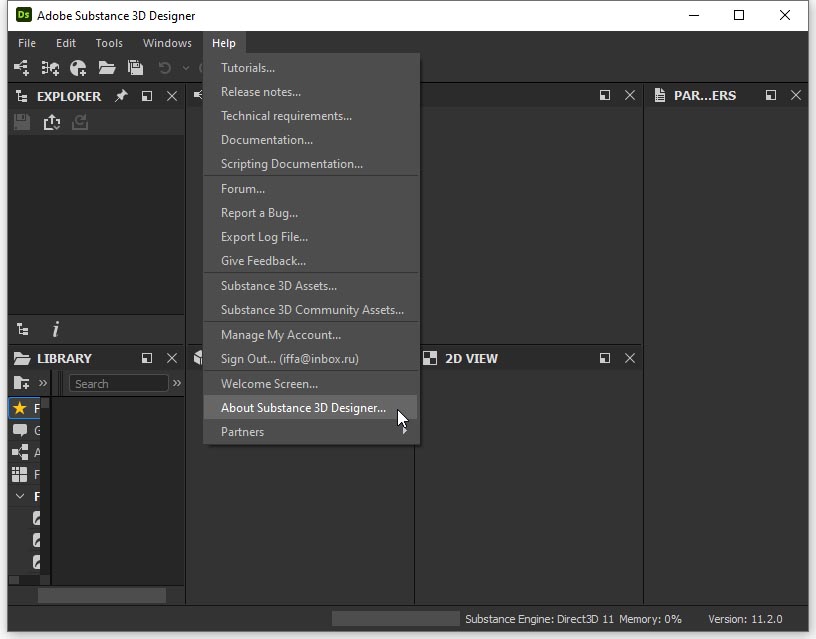Close the graph panel above 2D View

[630, 95]
